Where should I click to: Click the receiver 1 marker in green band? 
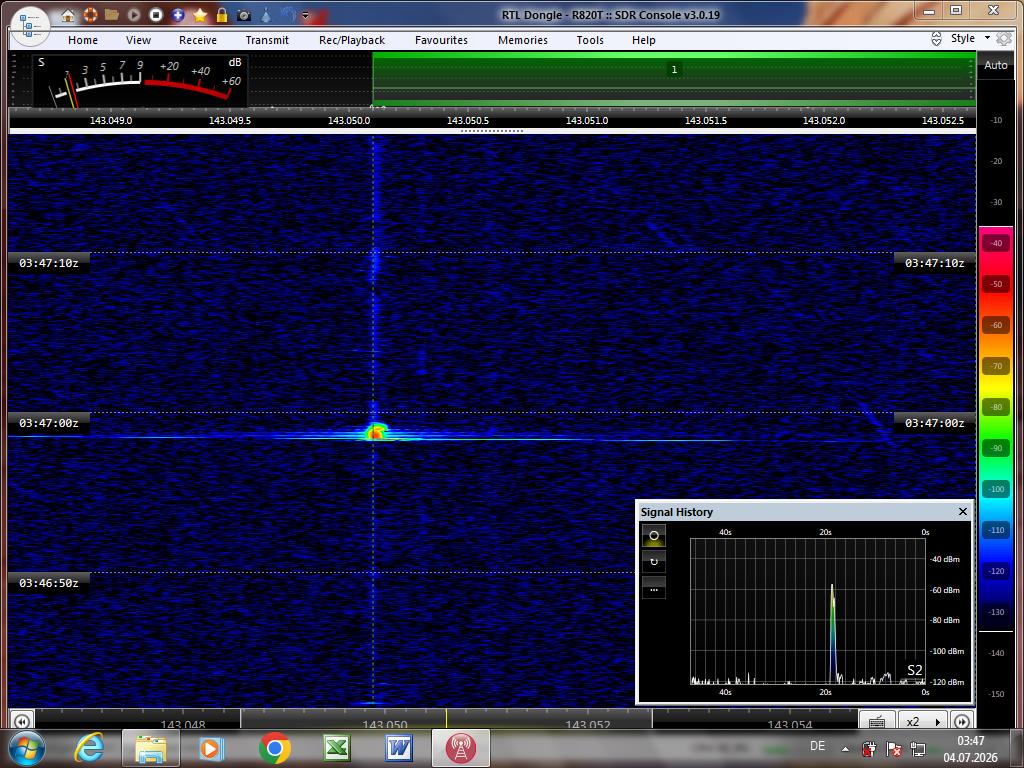click(x=675, y=69)
